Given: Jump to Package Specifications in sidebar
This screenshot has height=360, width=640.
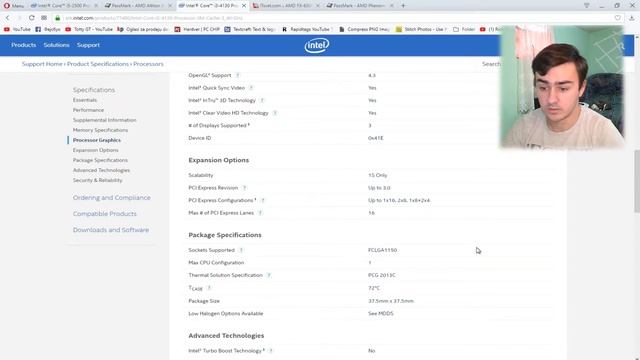Looking at the screenshot, I should pos(100,160).
